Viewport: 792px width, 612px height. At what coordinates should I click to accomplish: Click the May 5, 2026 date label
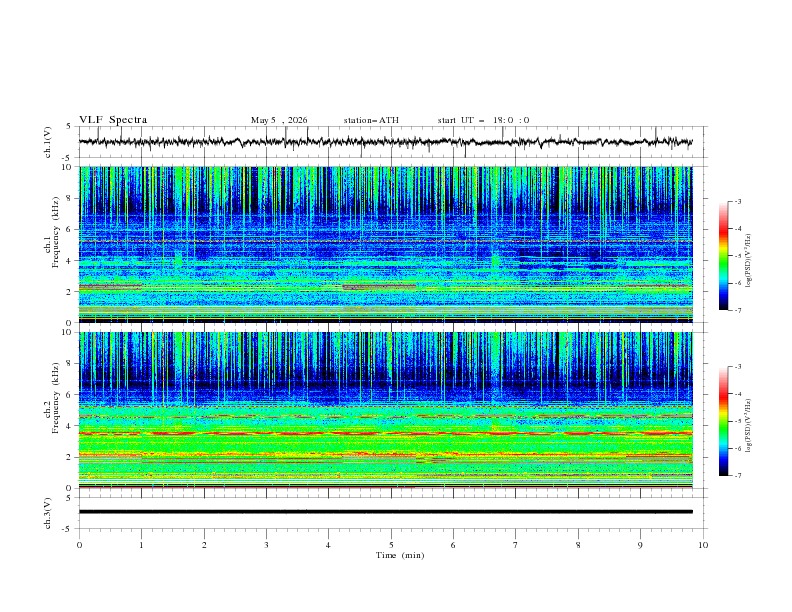pos(279,120)
